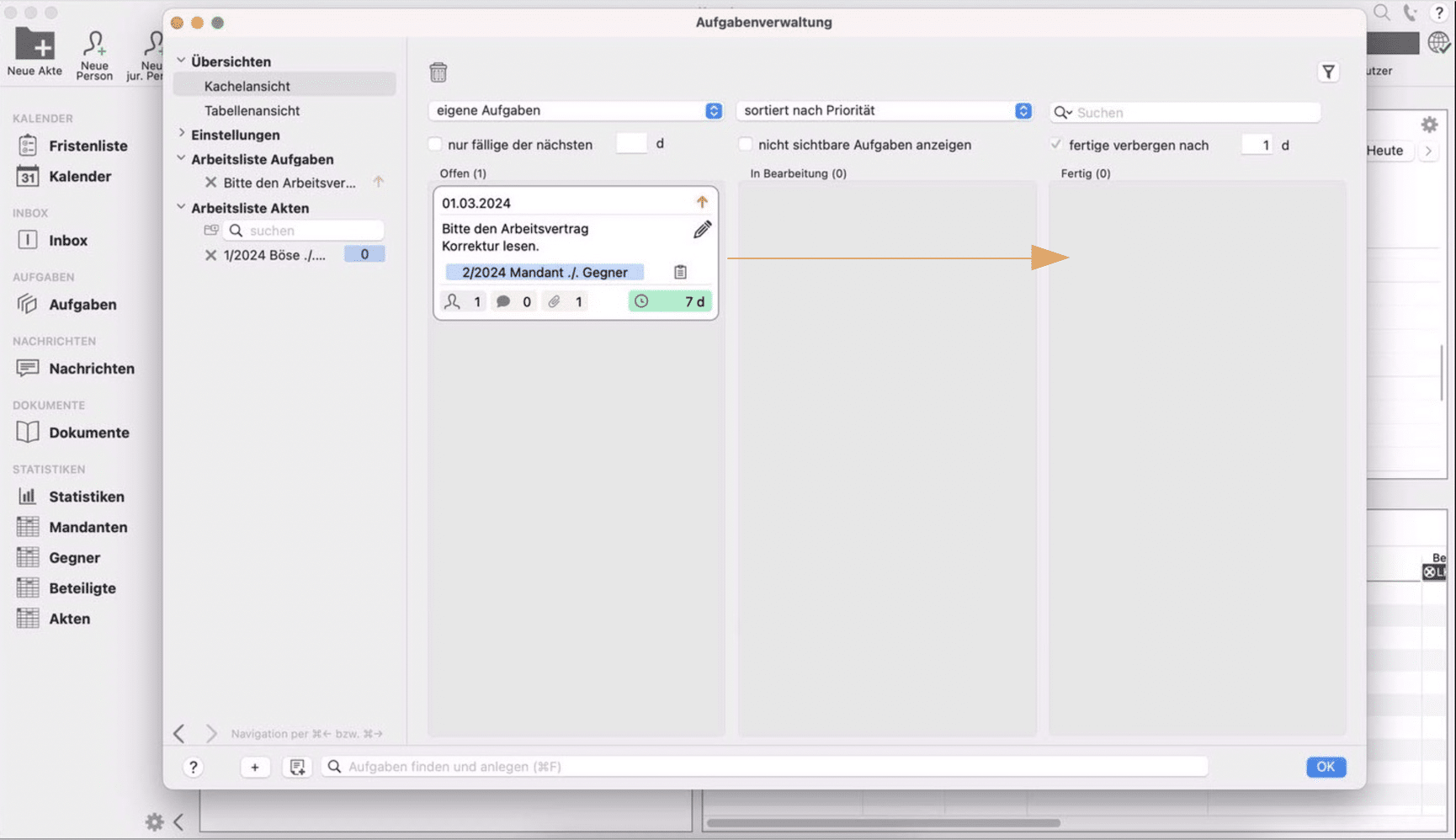
Task: Open Dokumente in the sidebar
Action: click(x=73, y=432)
